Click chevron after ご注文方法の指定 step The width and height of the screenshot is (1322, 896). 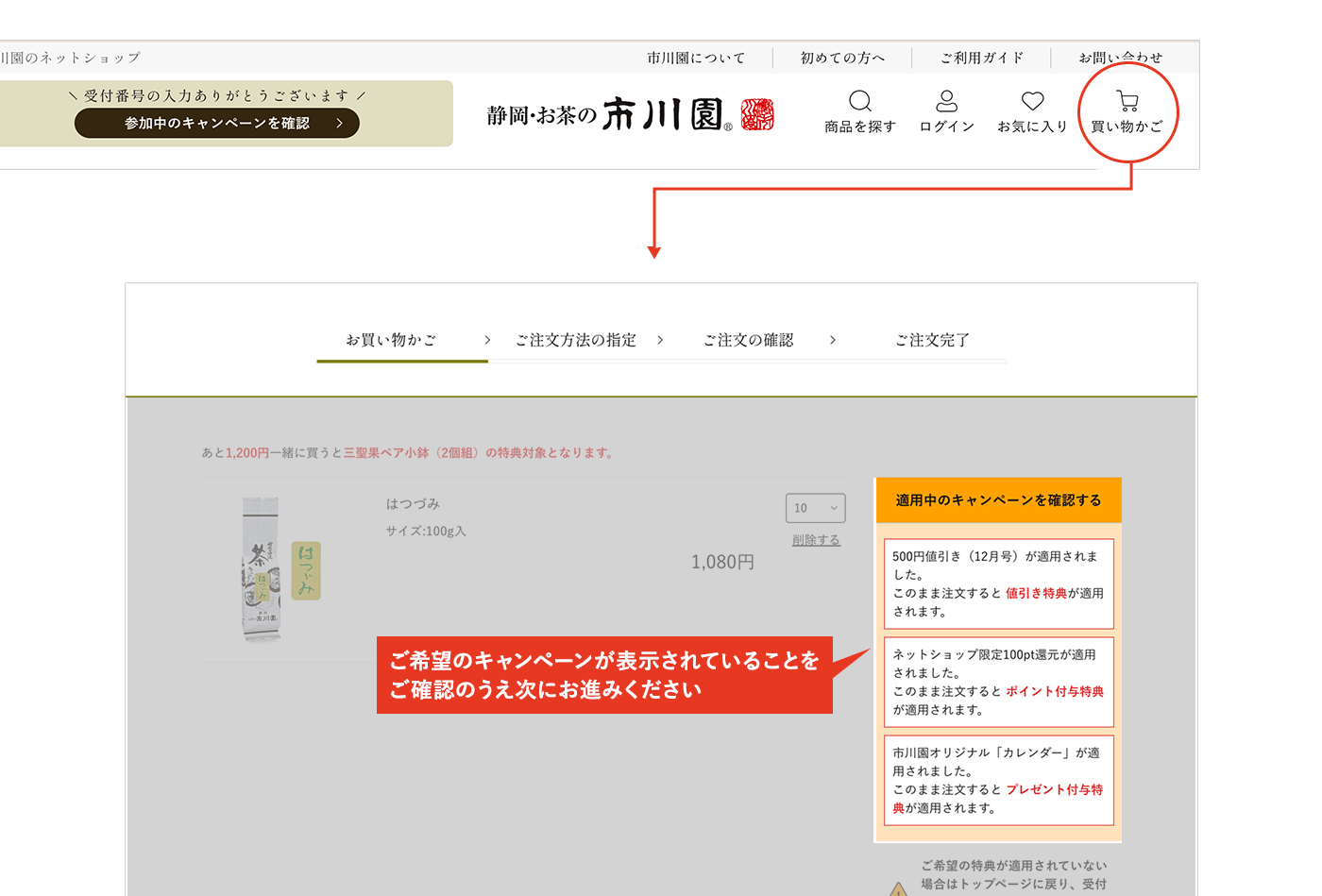[660, 340]
